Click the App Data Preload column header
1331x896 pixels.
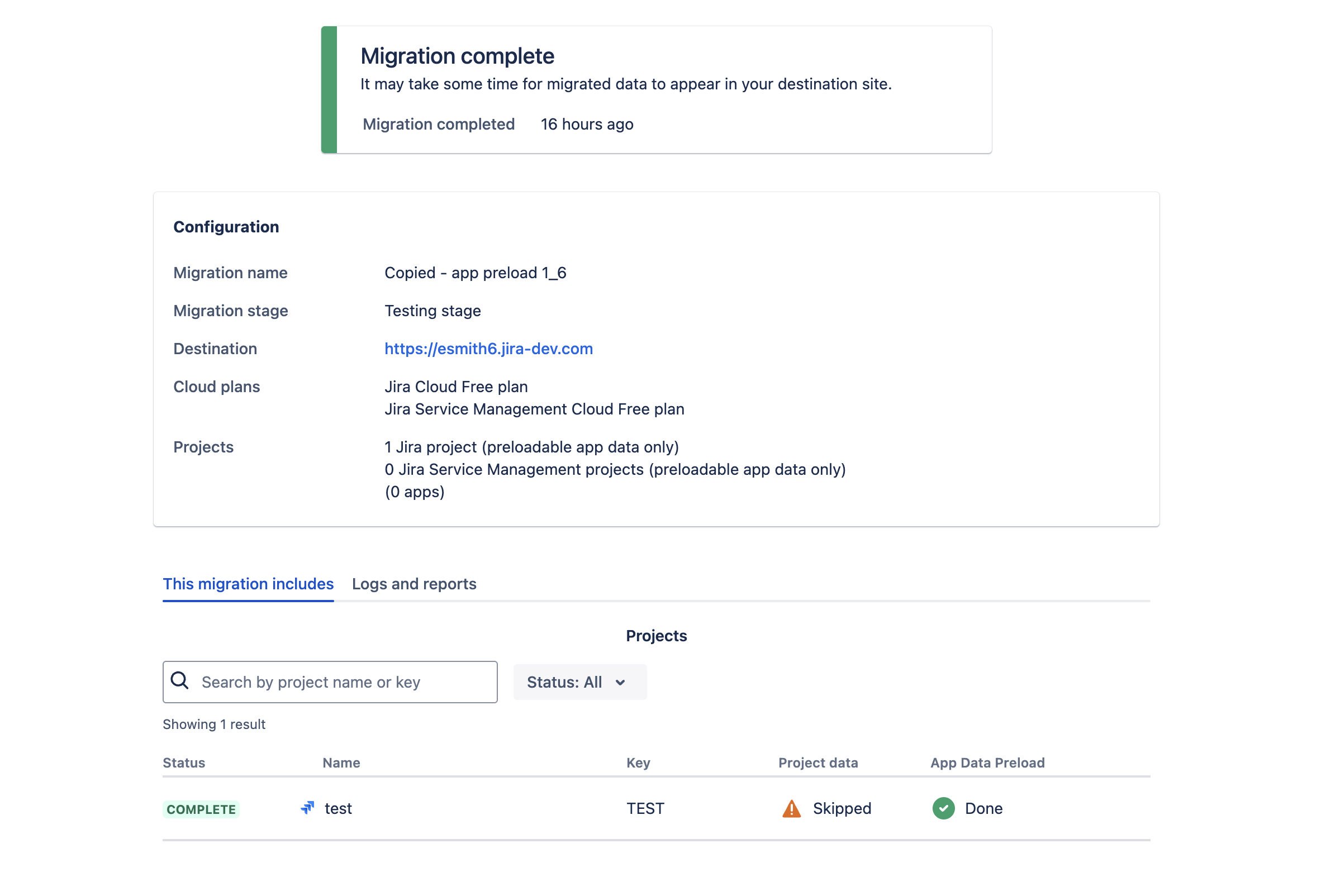[986, 762]
